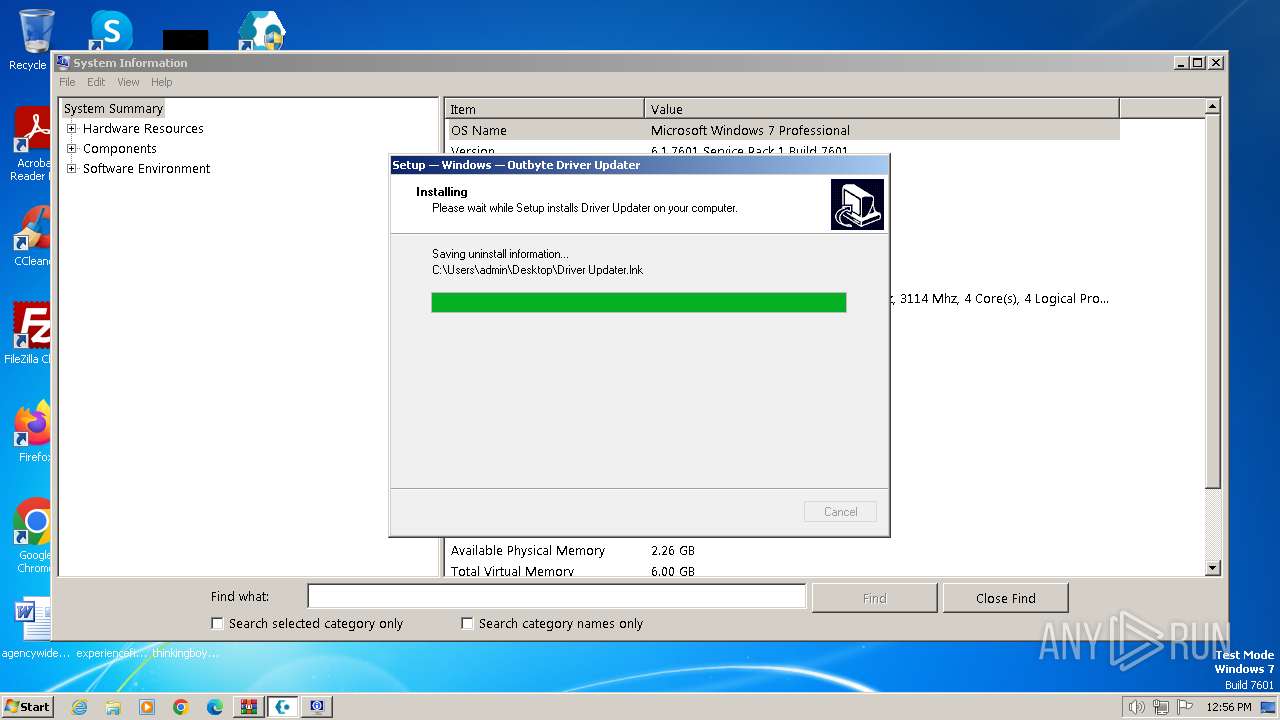This screenshot has width=1280, height=720.
Task: Click the System Information vertical scrollbar thumb
Action: 1213,302
